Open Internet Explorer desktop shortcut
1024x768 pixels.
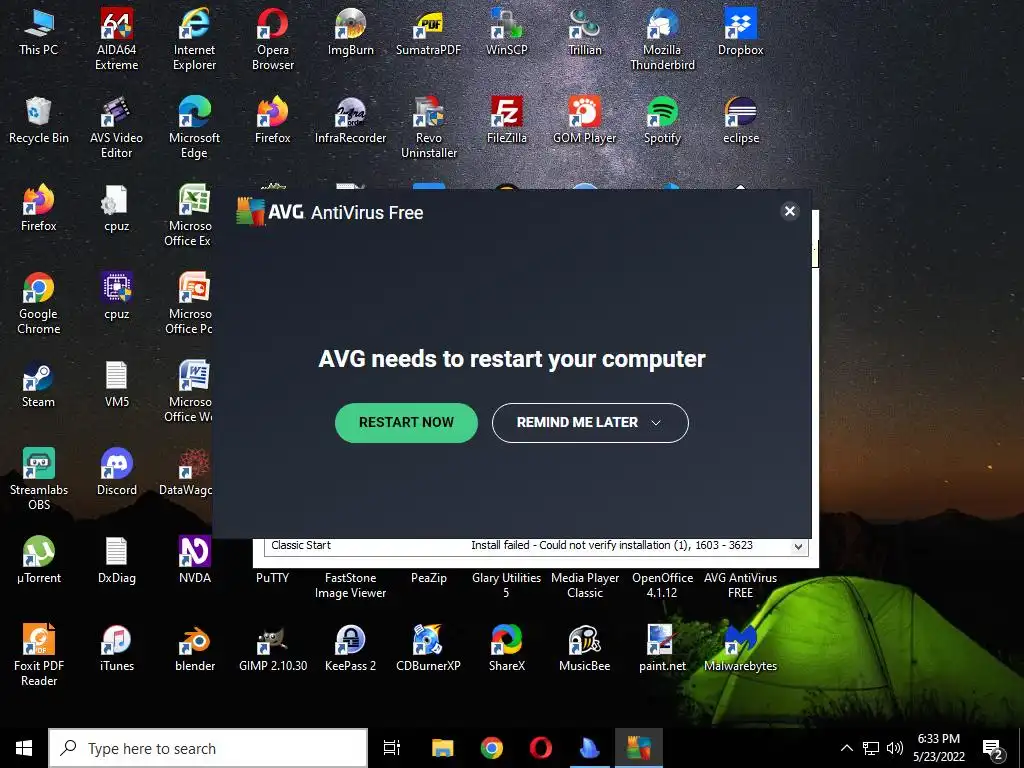coord(195,39)
